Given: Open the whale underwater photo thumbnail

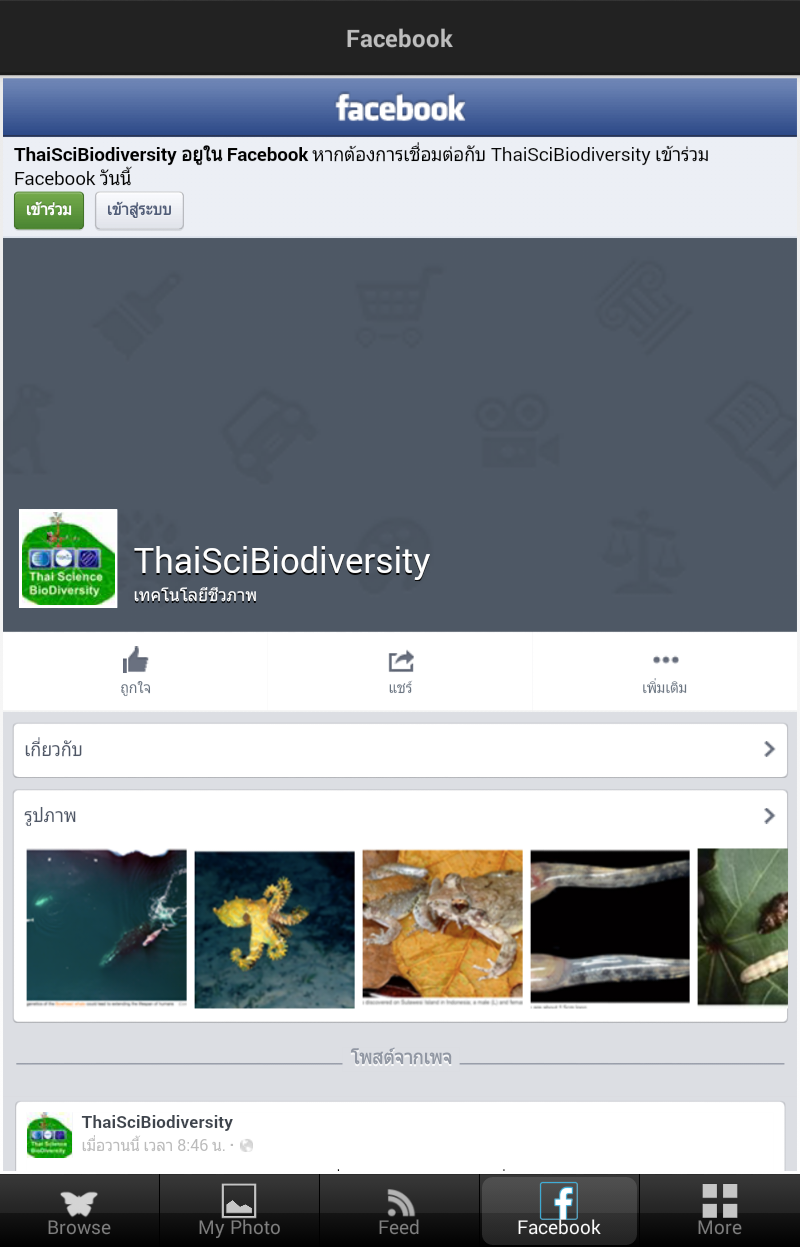Looking at the screenshot, I should (x=106, y=927).
